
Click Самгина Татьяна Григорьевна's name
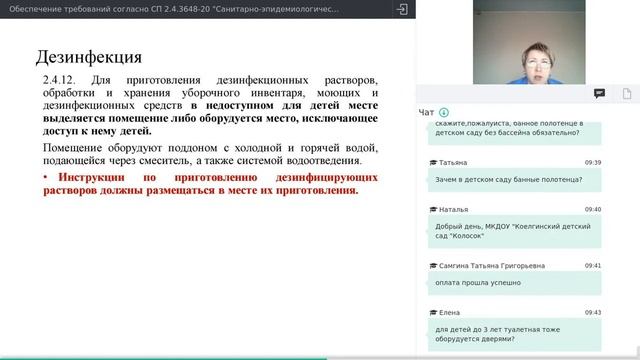492,266
